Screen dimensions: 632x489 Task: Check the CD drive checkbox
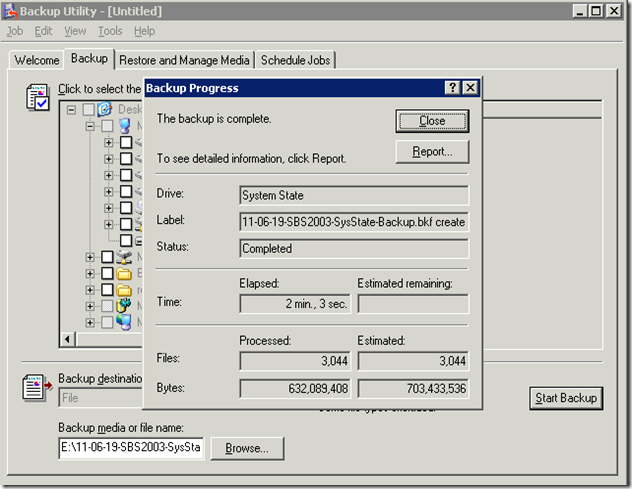click(x=126, y=208)
